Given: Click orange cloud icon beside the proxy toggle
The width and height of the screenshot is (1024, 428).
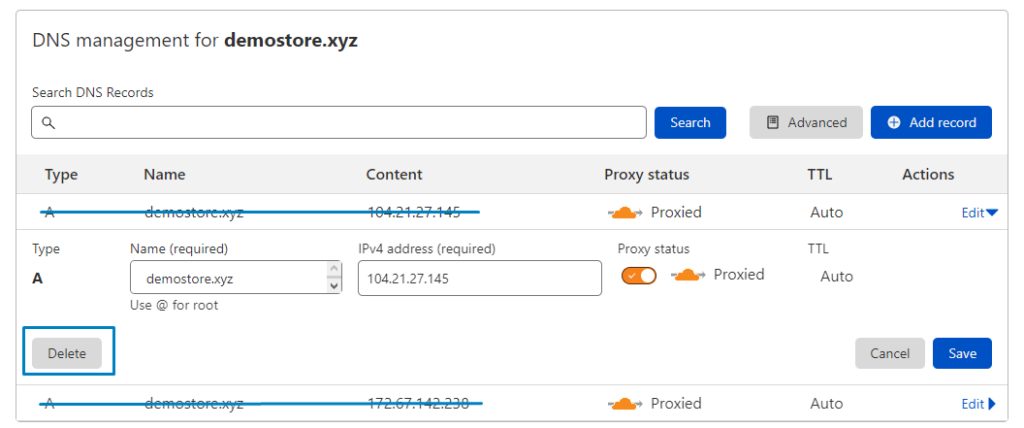Looking at the screenshot, I should coord(688,275).
